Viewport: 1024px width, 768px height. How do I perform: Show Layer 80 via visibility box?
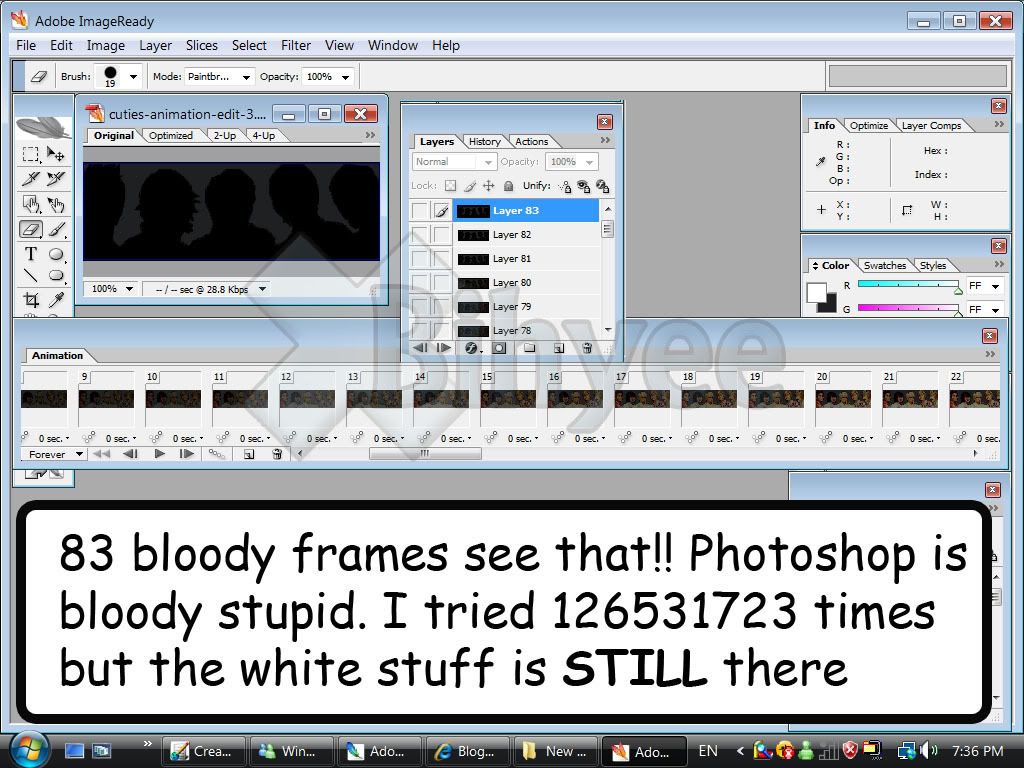pos(419,283)
